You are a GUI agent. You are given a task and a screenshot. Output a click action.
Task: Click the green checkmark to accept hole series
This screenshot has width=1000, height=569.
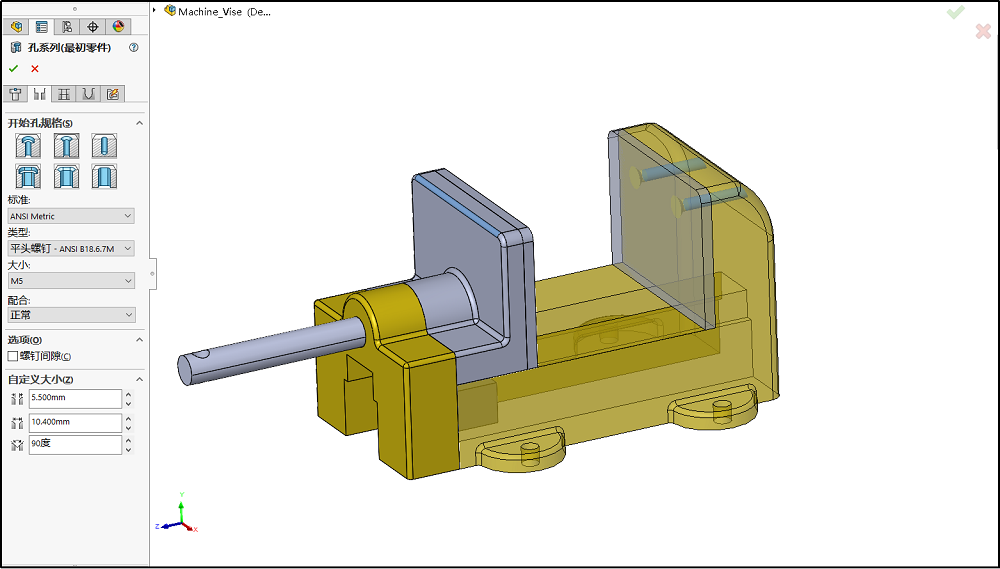14,69
